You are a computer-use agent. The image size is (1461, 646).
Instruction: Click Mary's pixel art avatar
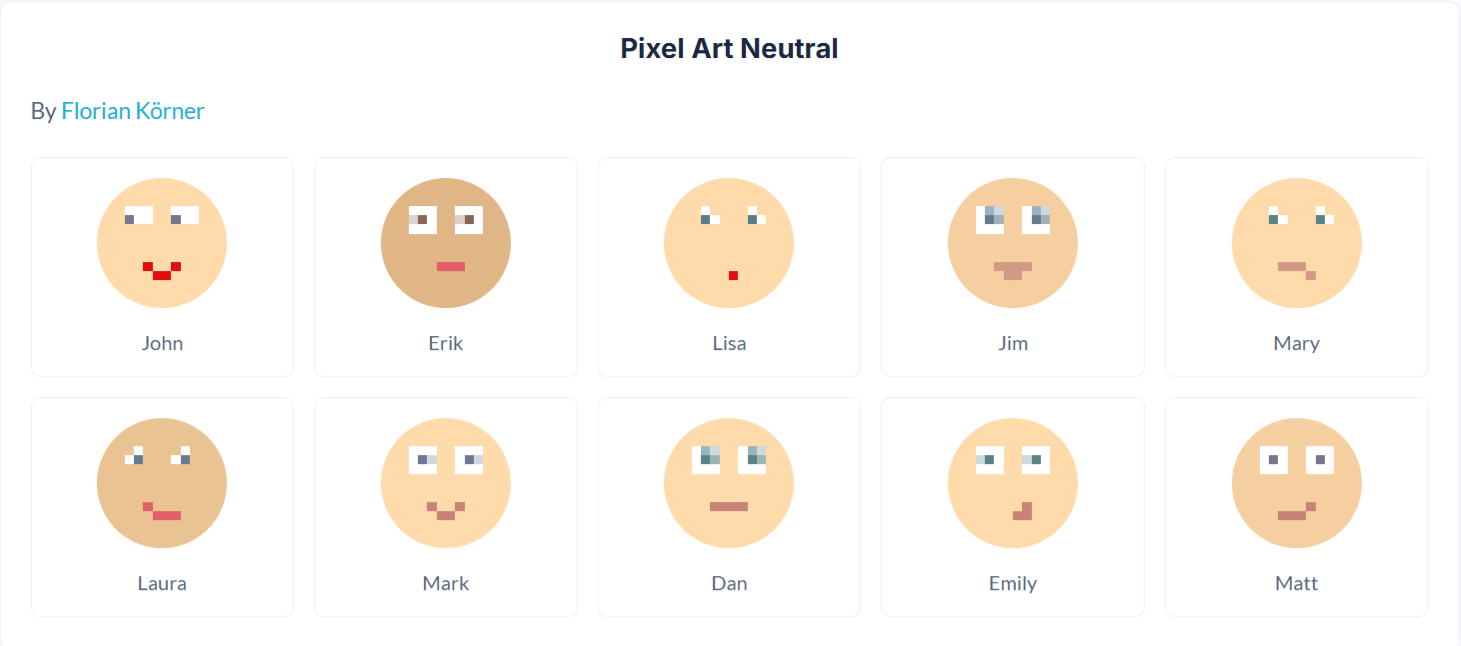pyautogui.click(x=1297, y=243)
